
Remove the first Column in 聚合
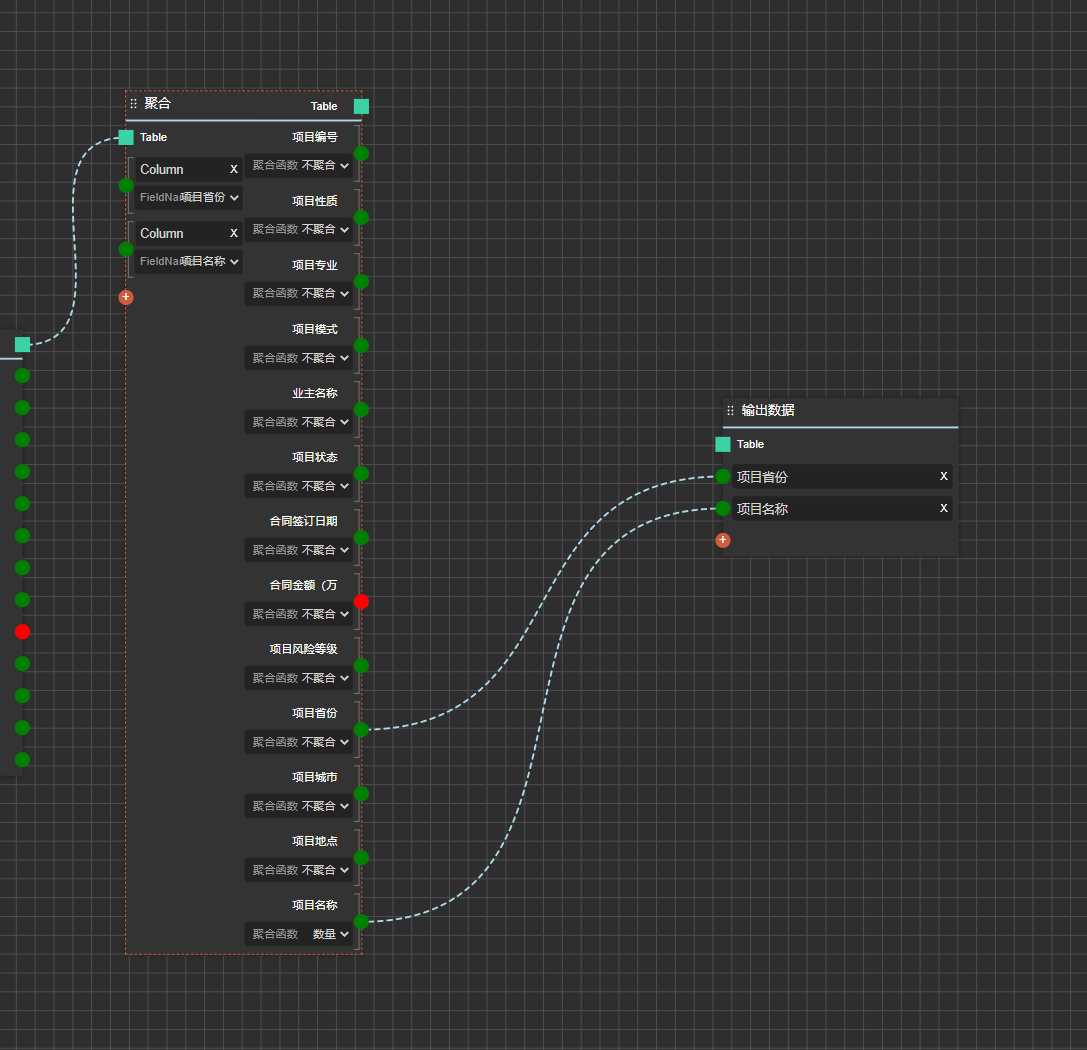(234, 169)
